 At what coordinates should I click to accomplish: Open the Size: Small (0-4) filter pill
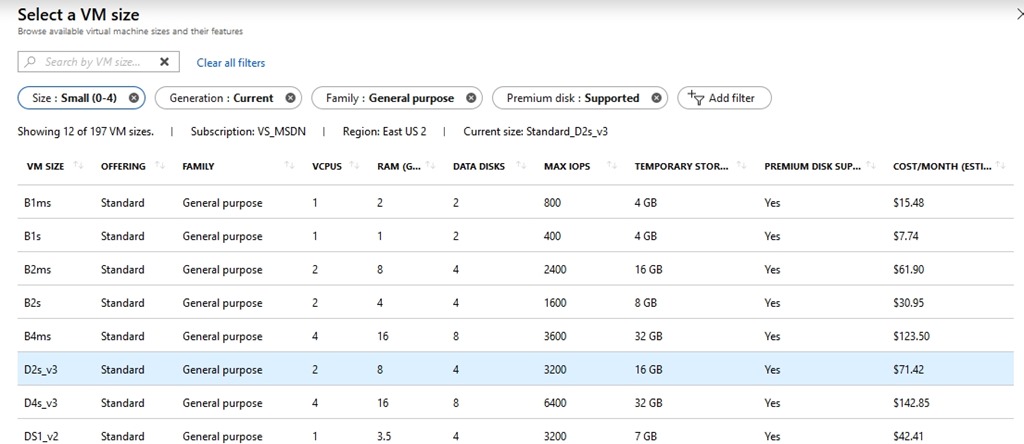click(x=74, y=98)
